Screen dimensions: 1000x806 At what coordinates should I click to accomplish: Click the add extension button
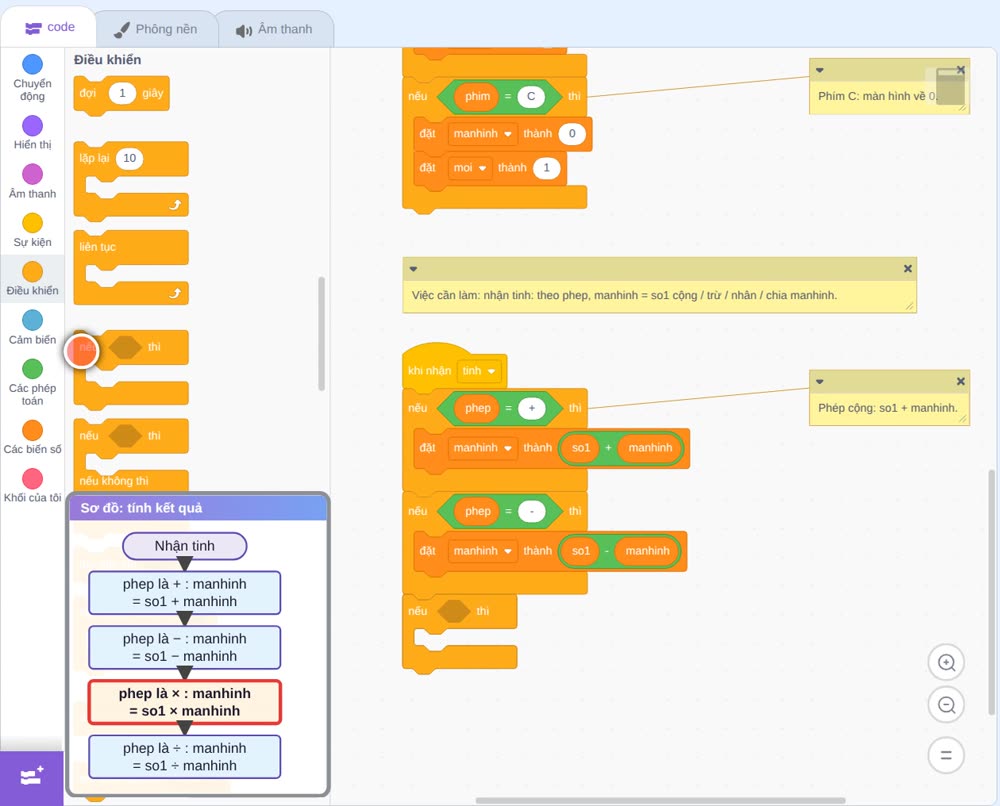pyautogui.click(x=32, y=777)
